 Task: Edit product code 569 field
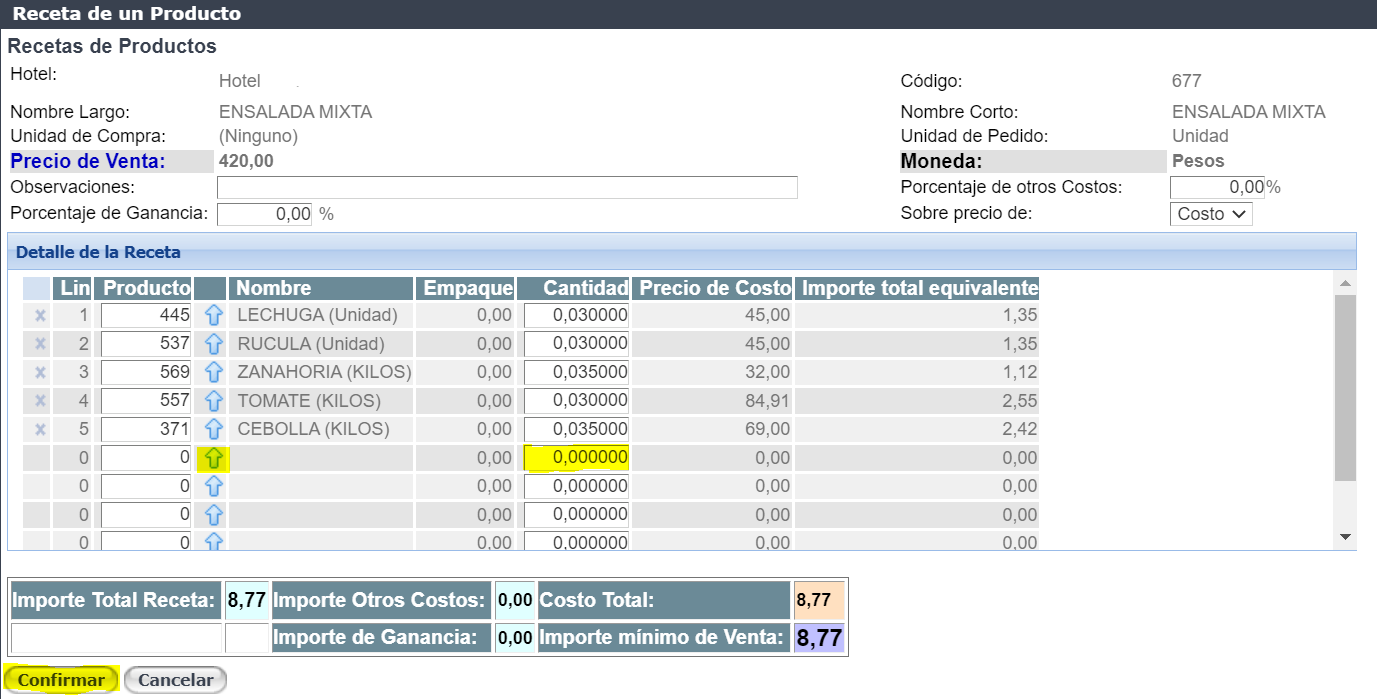[146, 372]
